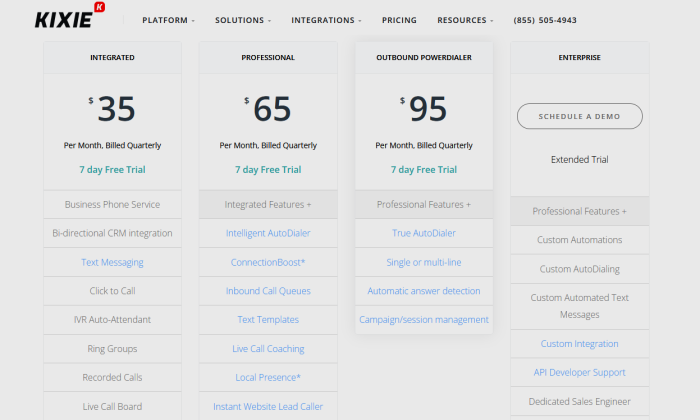
Task: Click Integrated Features + row
Action: [268, 204]
